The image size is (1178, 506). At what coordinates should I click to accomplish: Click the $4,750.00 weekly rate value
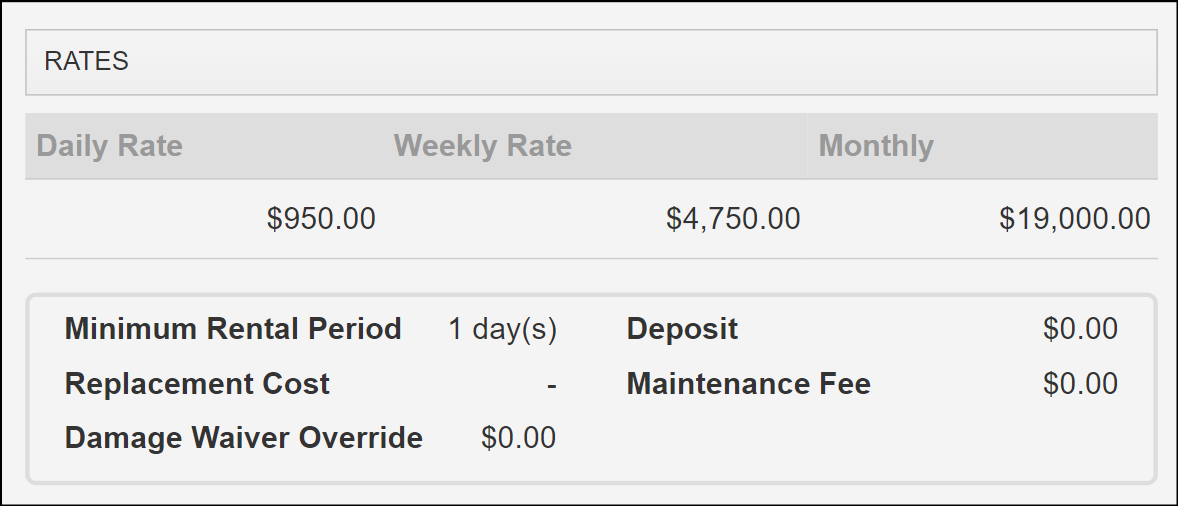733,219
